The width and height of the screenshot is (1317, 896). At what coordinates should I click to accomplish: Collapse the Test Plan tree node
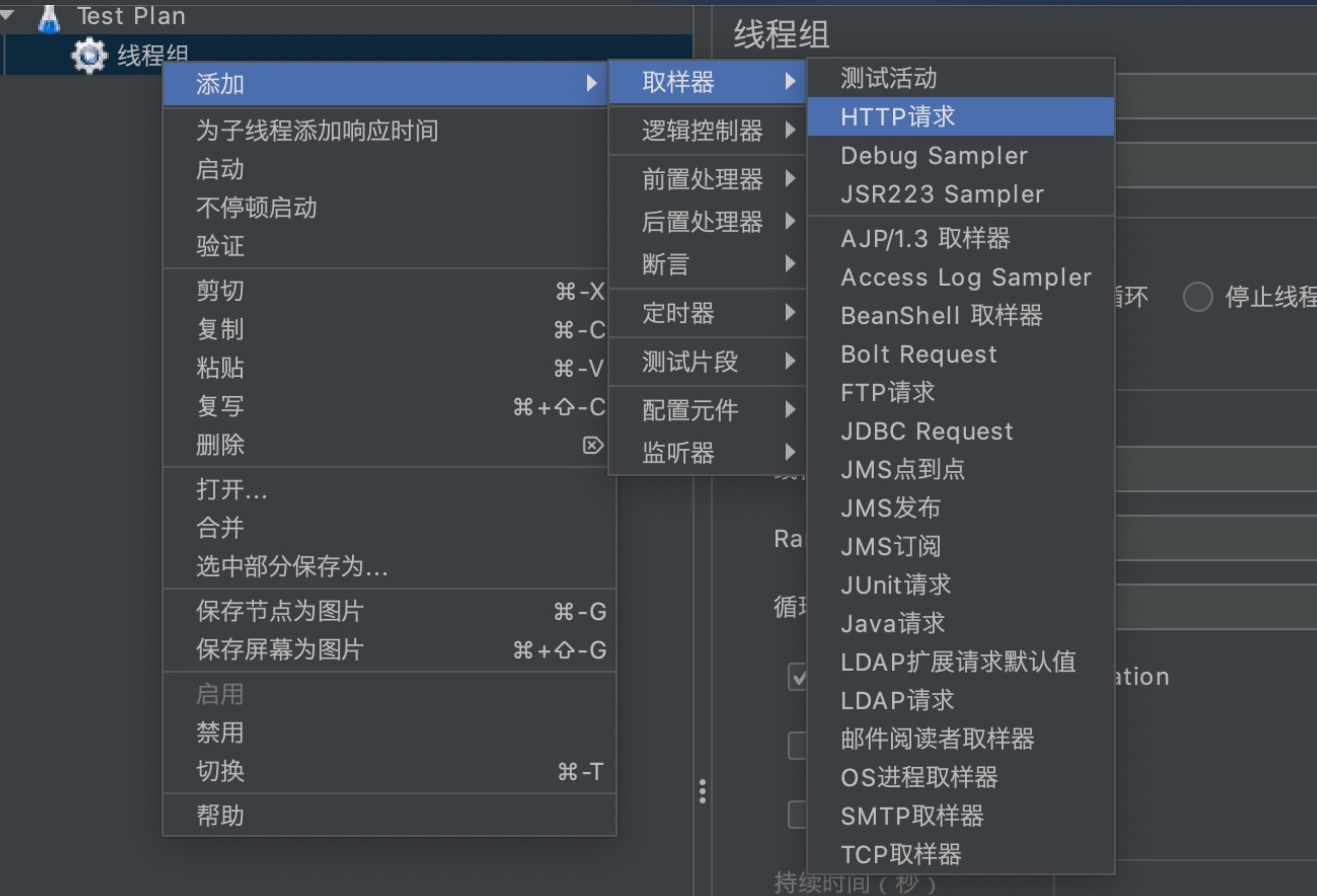pos(7,16)
